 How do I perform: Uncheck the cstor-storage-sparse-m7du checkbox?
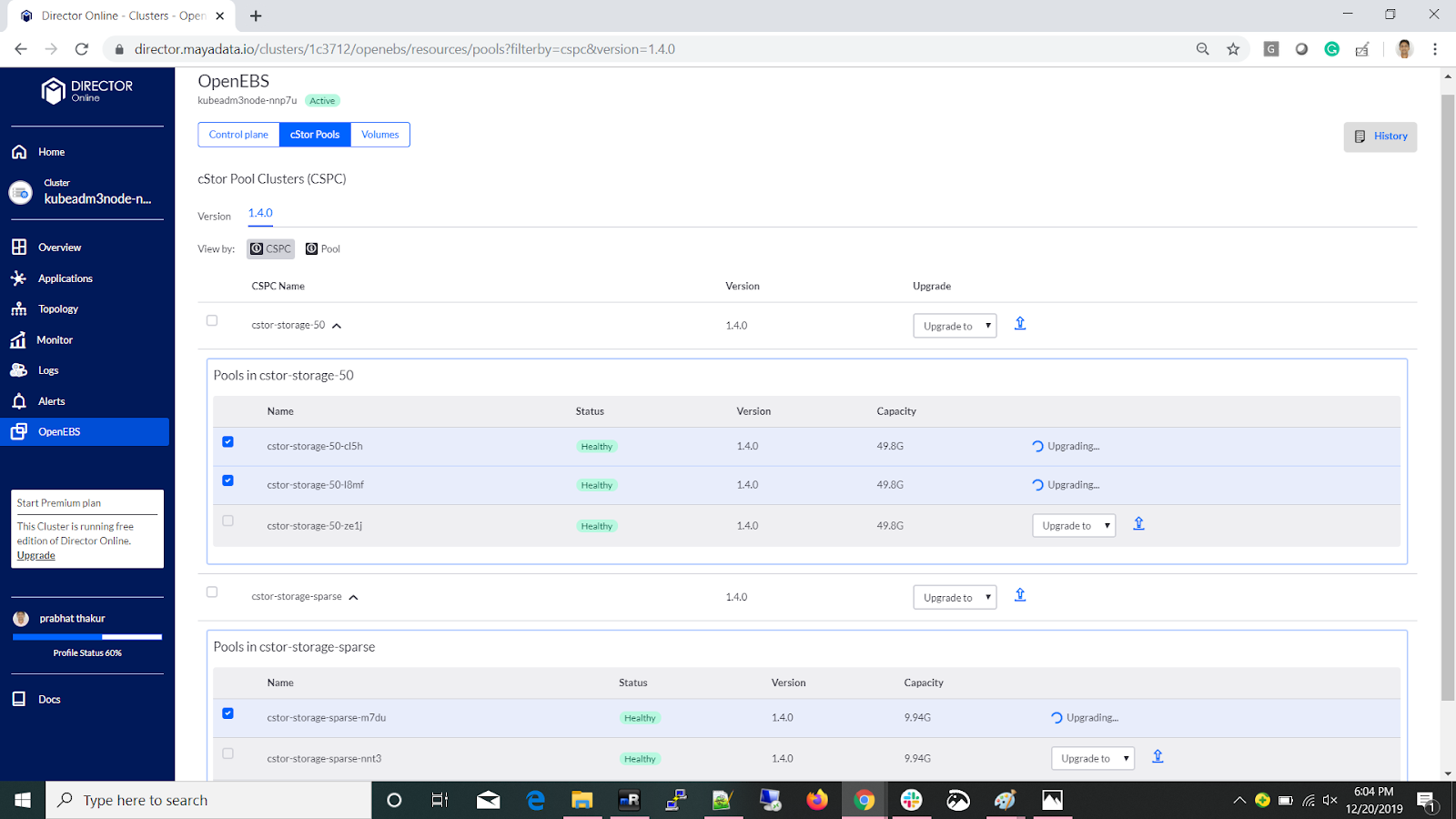point(227,713)
